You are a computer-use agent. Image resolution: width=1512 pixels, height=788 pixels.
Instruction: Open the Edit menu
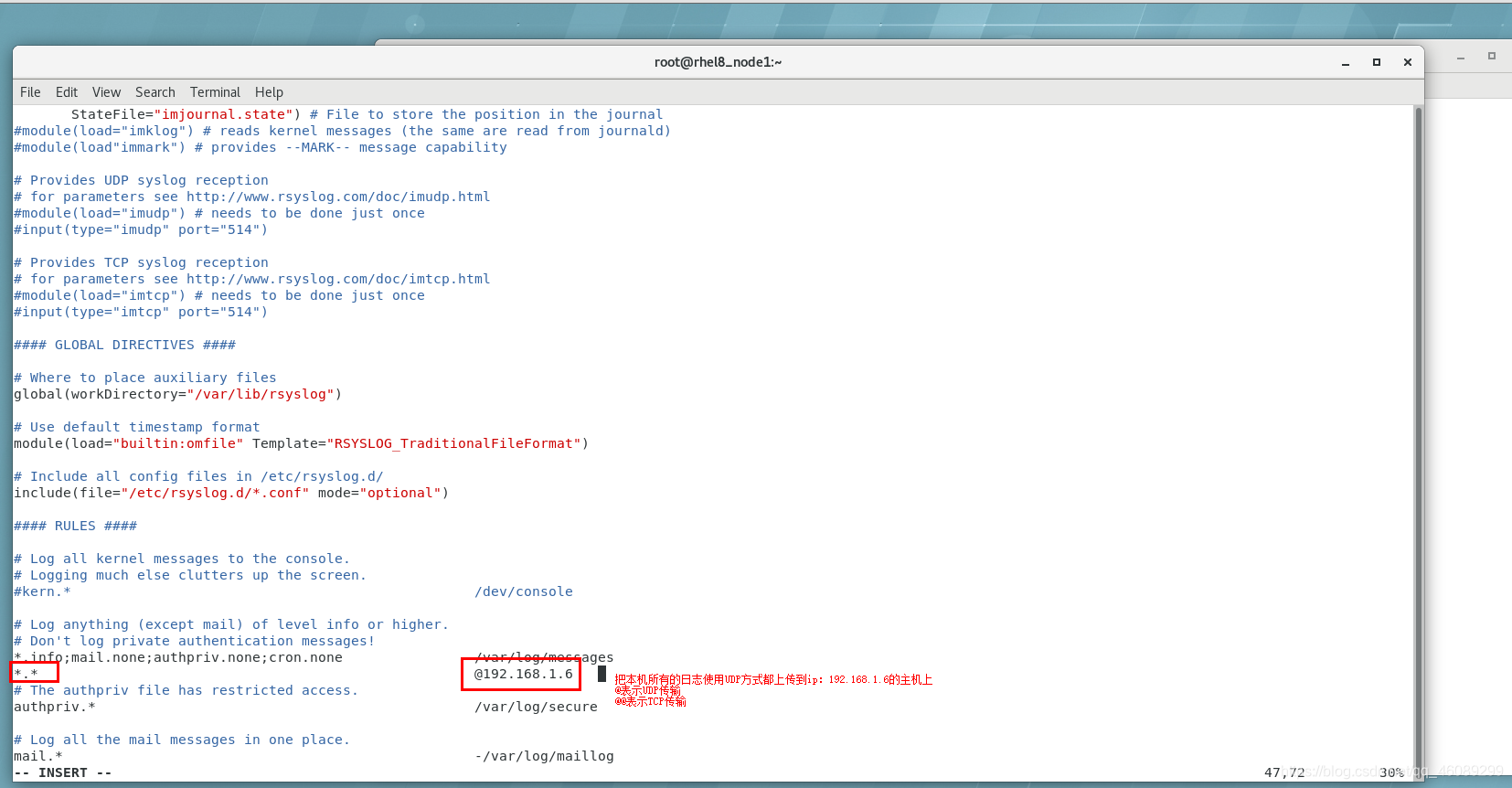coord(66,92)
